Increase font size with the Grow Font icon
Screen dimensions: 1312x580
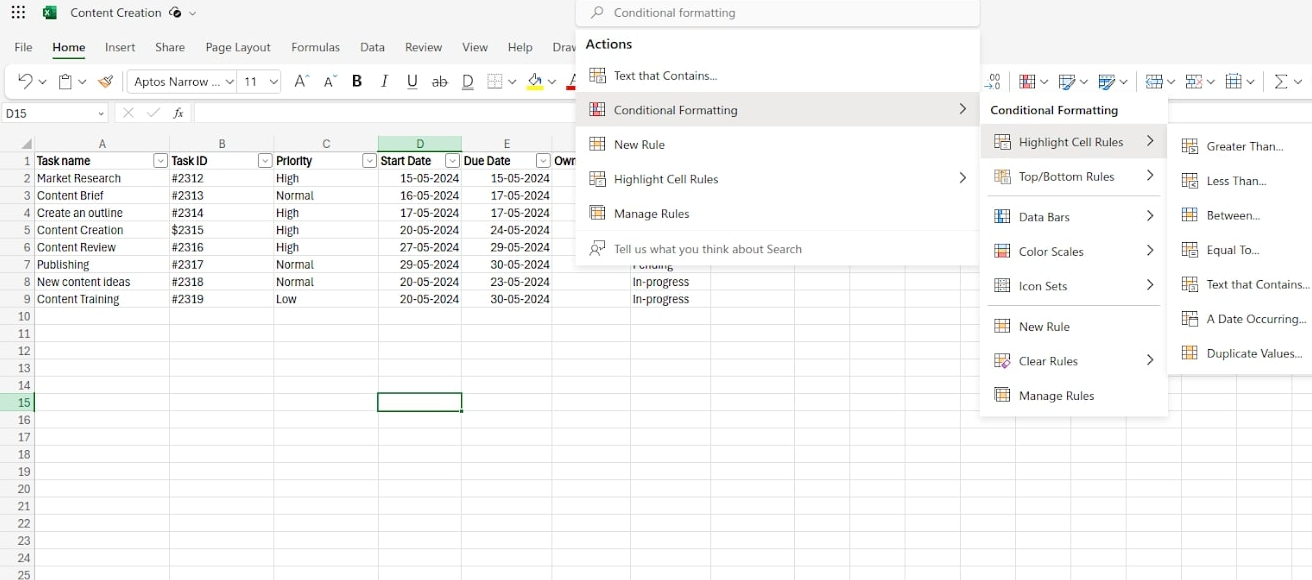click(x=301, y=81)
